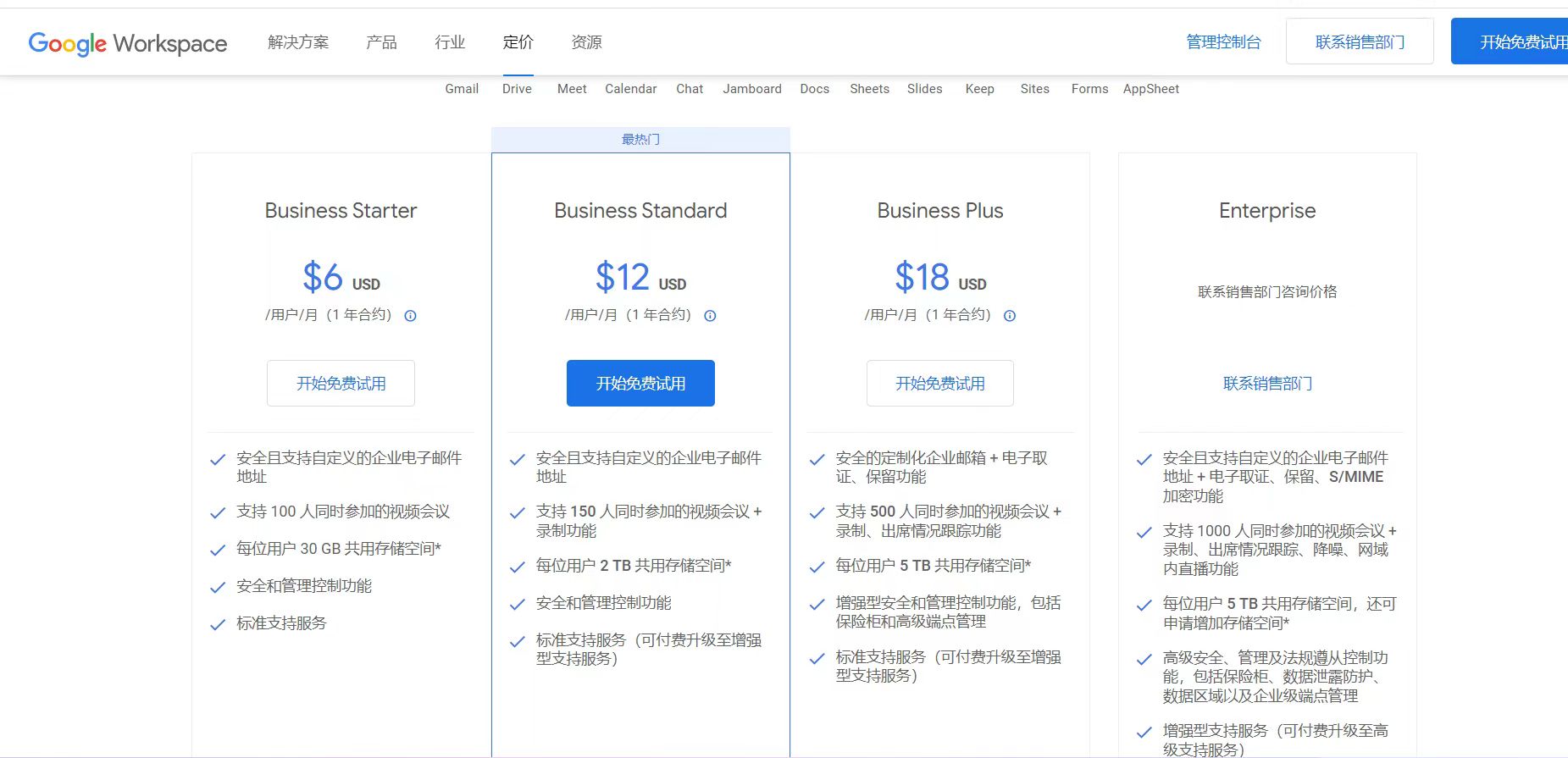The width and height of the screenshot is (1568, 758).
Task: Start free trial for Business Starter
Action: click(341, 384)
